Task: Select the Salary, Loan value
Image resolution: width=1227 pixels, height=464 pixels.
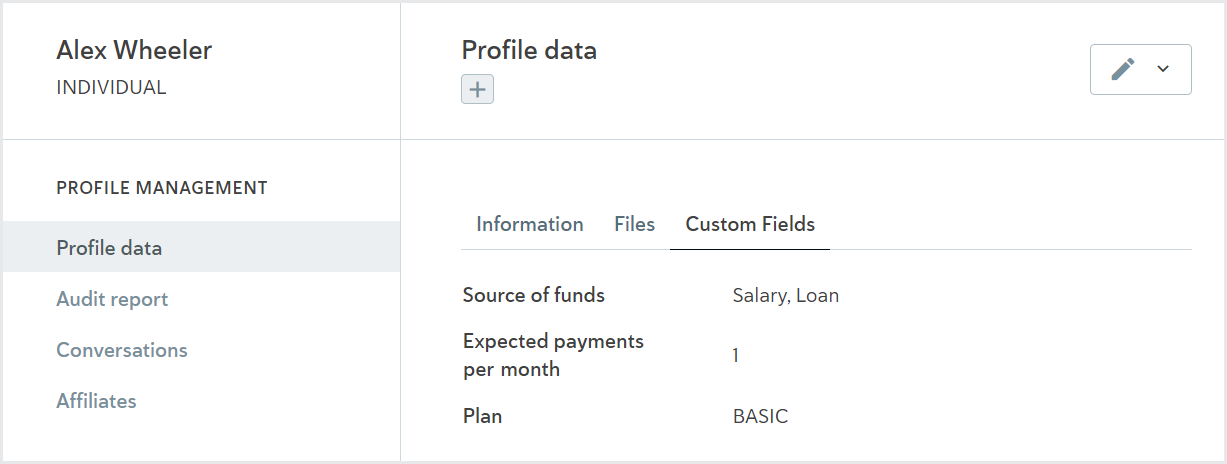Action: (x=786, y=296)
